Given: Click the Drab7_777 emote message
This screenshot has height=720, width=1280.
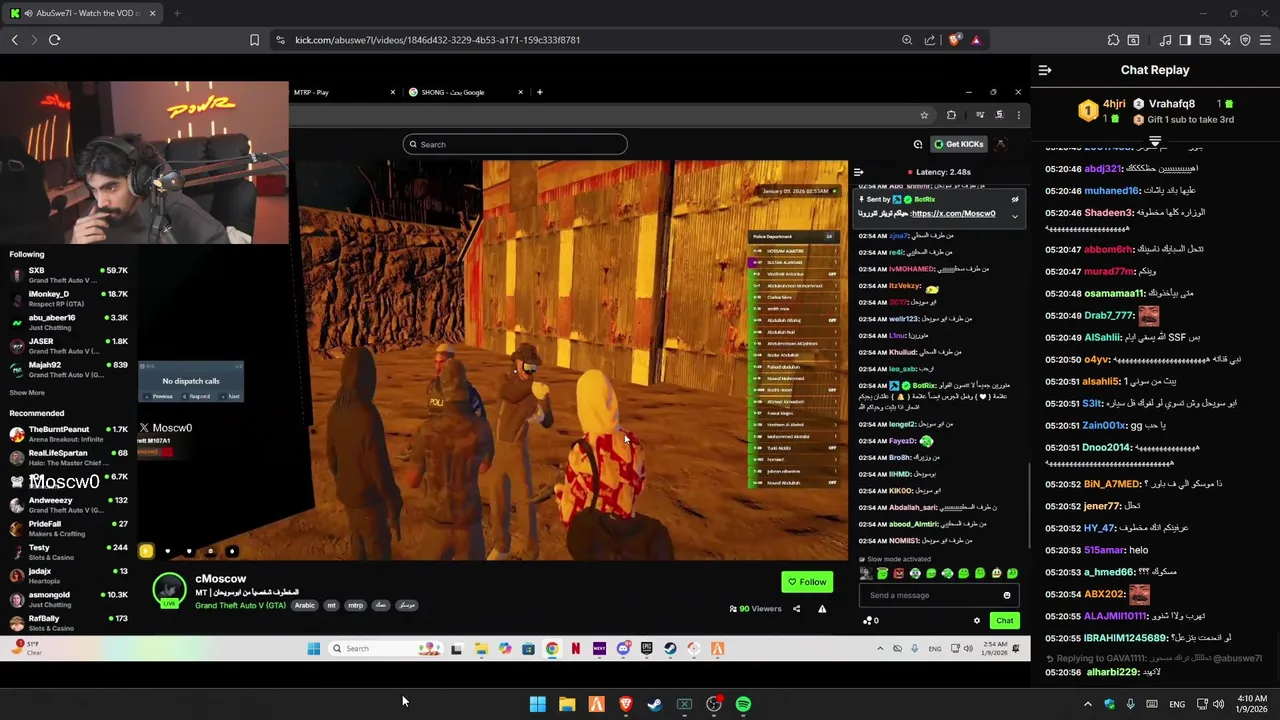Looking at the screenshot, I should 1148,316.
